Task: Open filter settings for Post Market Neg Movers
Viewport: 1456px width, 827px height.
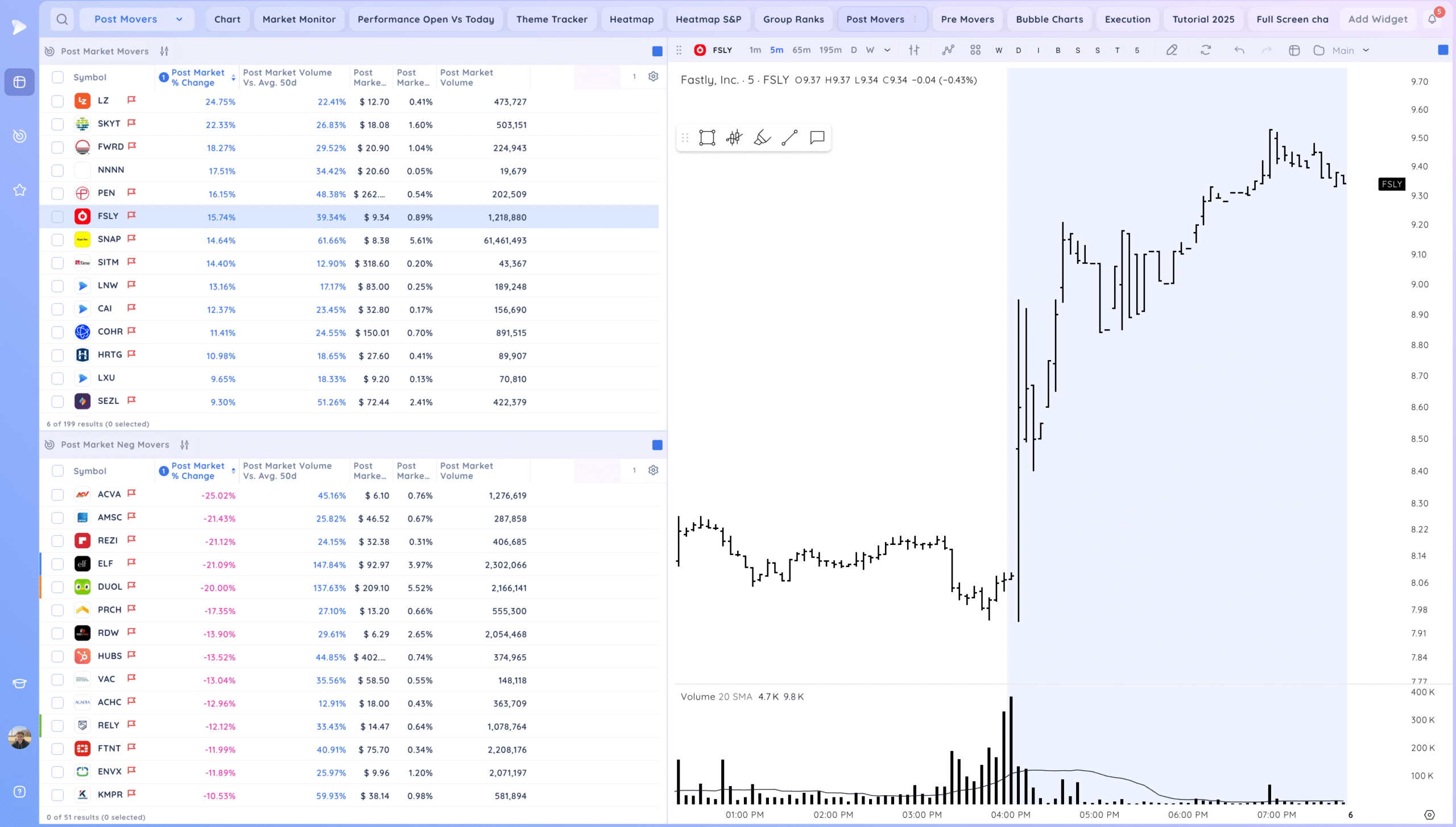Action: (x=184, y=445)
